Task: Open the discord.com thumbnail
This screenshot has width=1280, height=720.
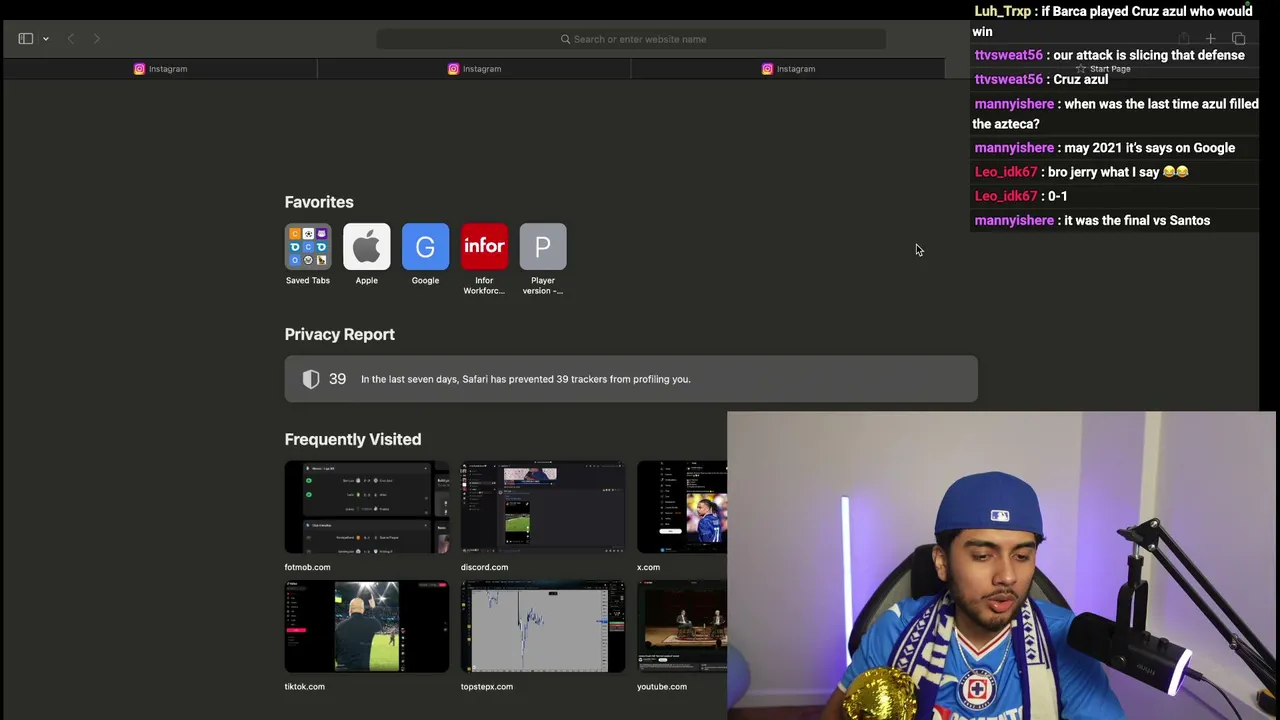Action: click(543, 507)
